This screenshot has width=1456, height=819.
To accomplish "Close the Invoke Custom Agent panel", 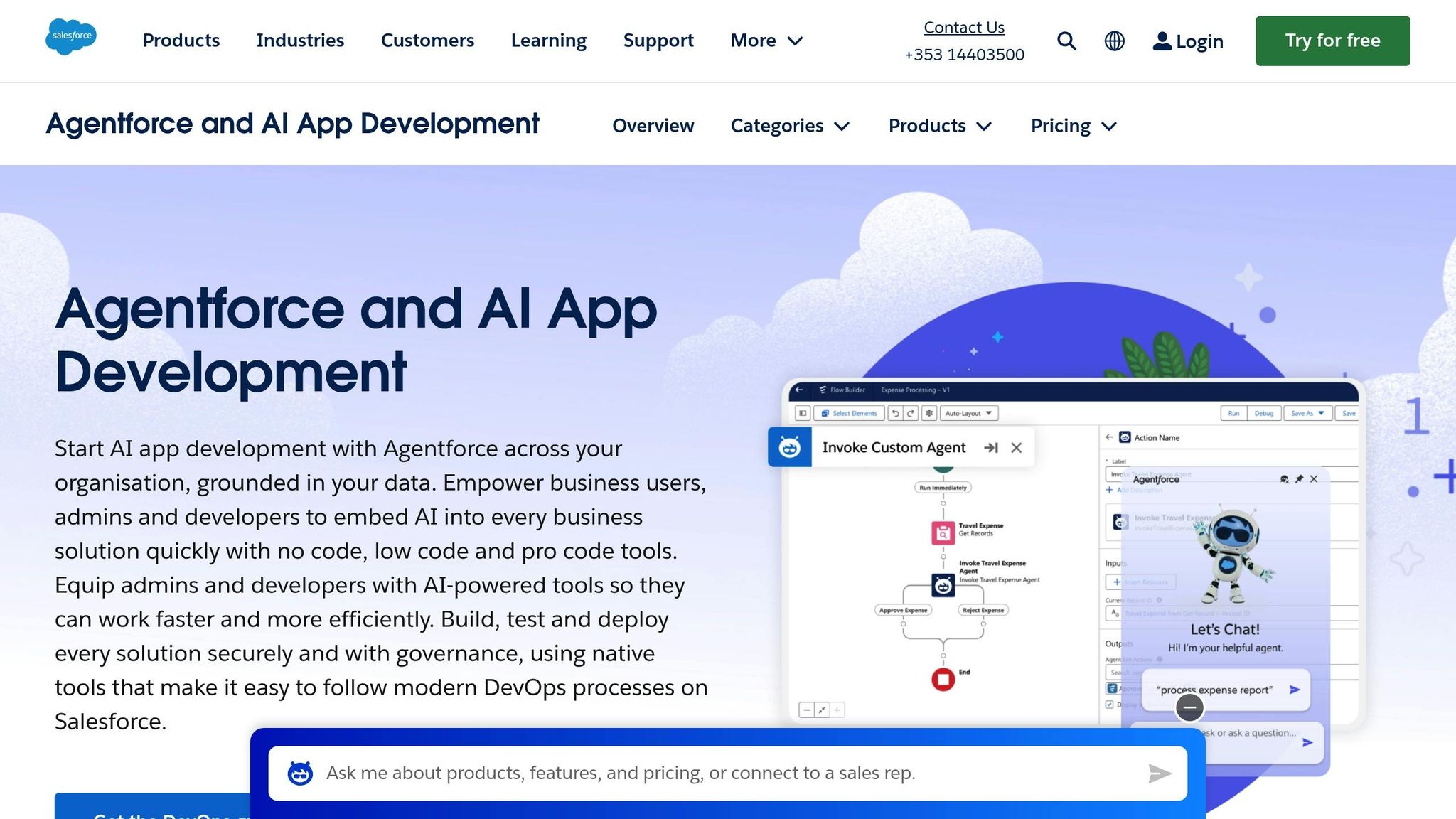I will pyautogui.click(x=1017, y=448).
